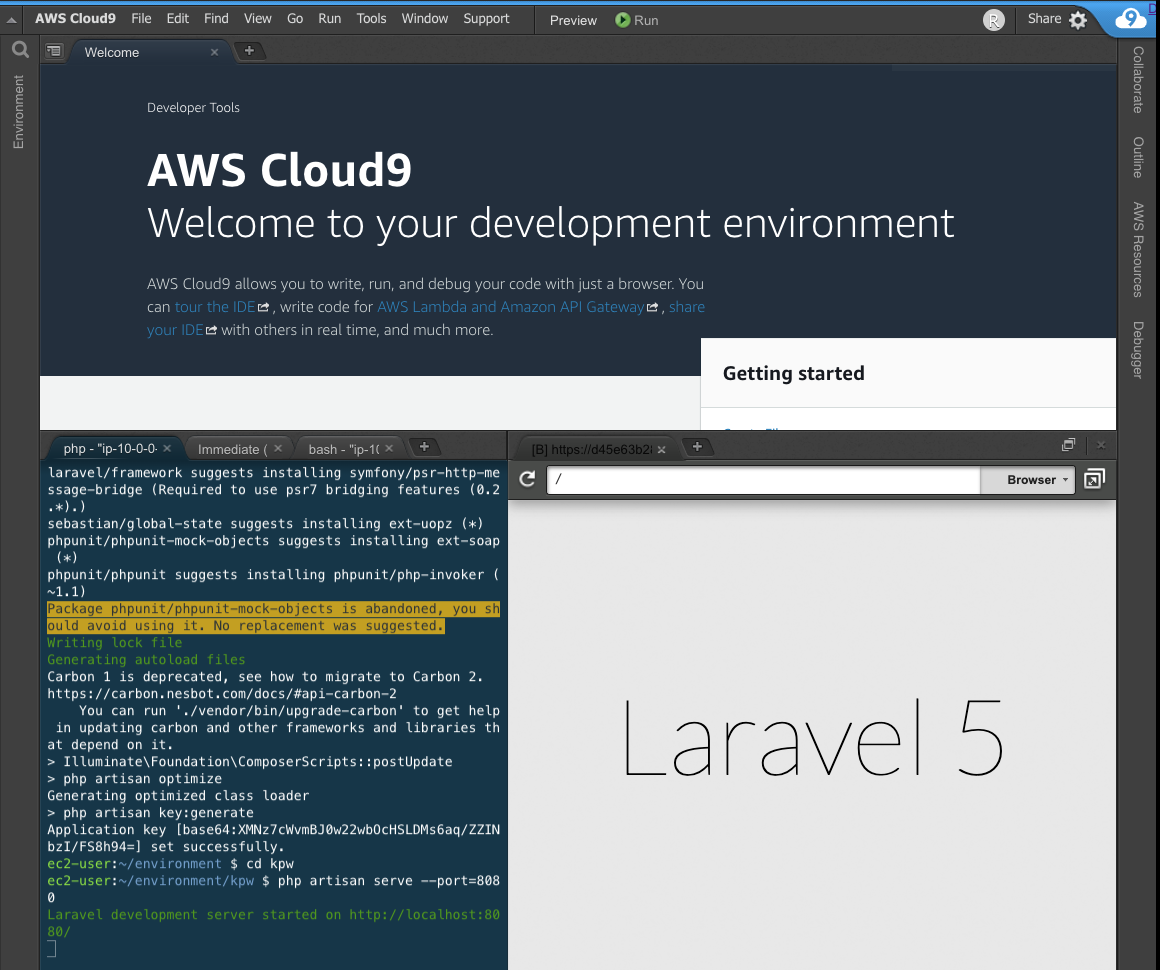Open the Edit menu
Image resolution: width=1160 pixels, height=970 pixels.
coord(178,18)
